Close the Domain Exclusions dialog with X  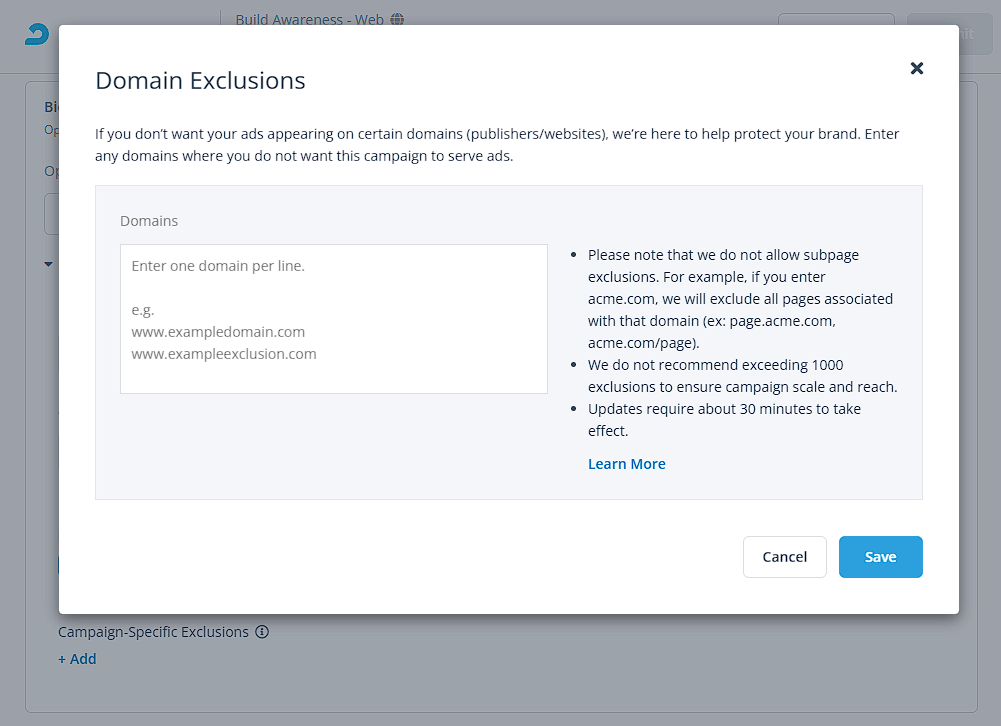[916, 68]
